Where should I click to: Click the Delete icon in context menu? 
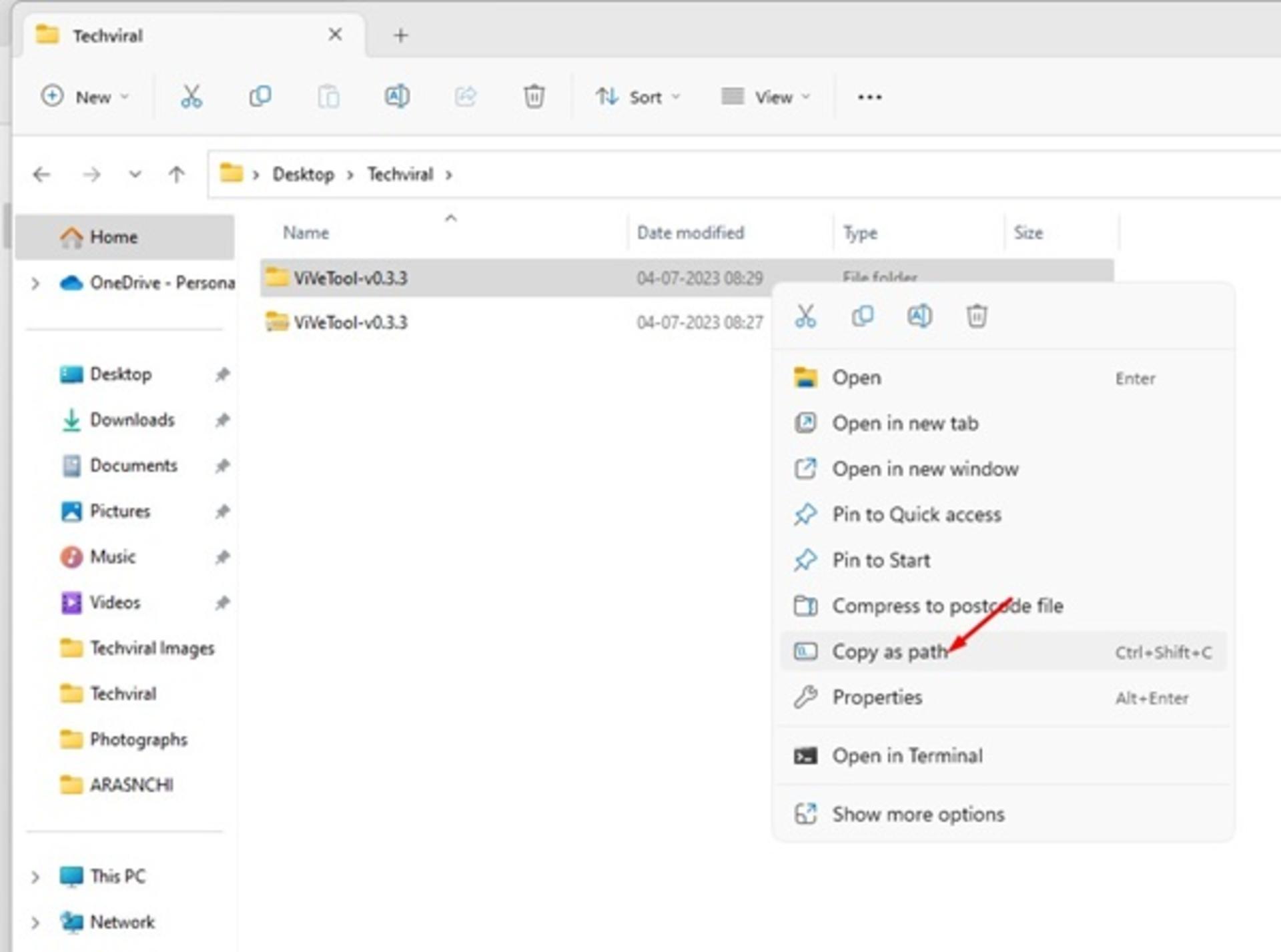(x=977, y=316)
